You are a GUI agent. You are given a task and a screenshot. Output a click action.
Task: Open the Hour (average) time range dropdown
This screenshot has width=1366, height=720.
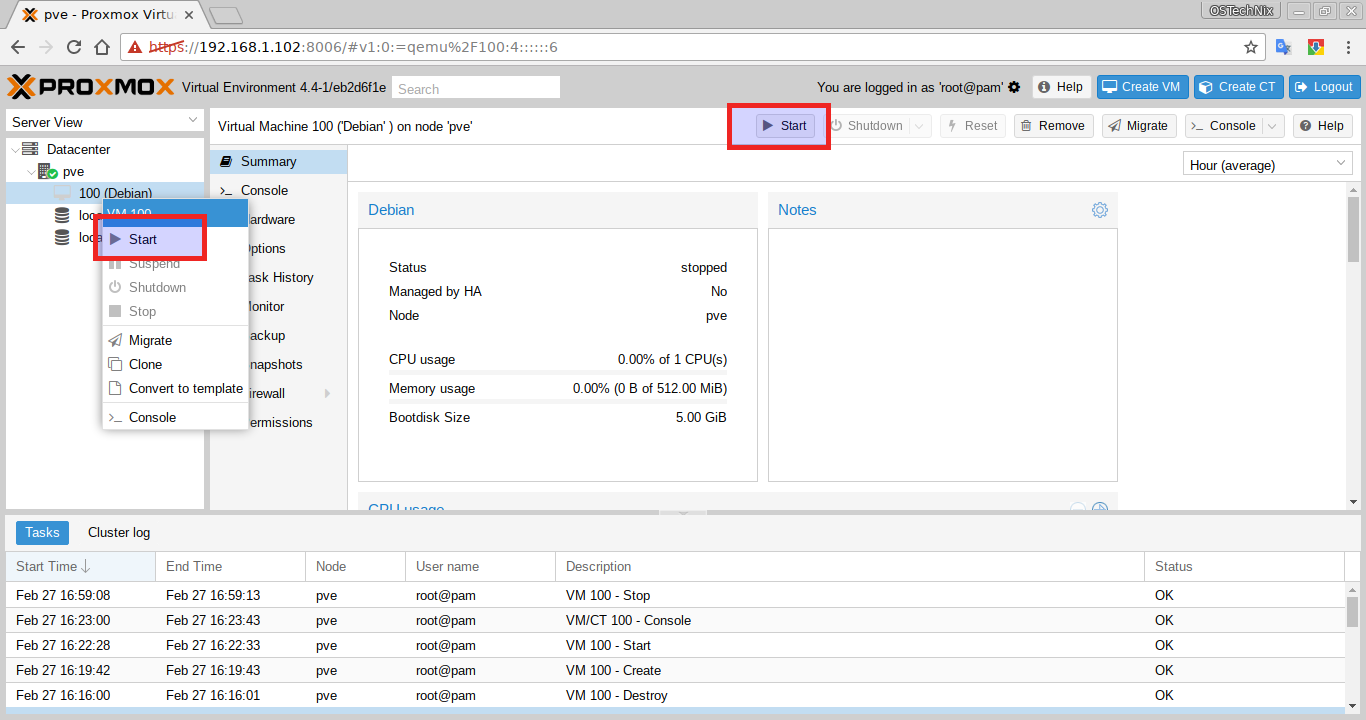1268,164
